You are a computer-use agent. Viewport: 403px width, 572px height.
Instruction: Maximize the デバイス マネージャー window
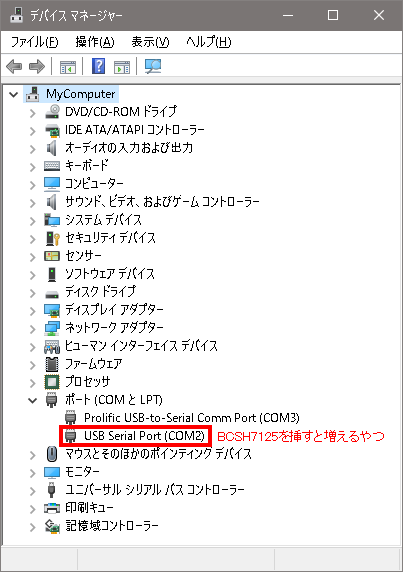(x=333, y=15)
